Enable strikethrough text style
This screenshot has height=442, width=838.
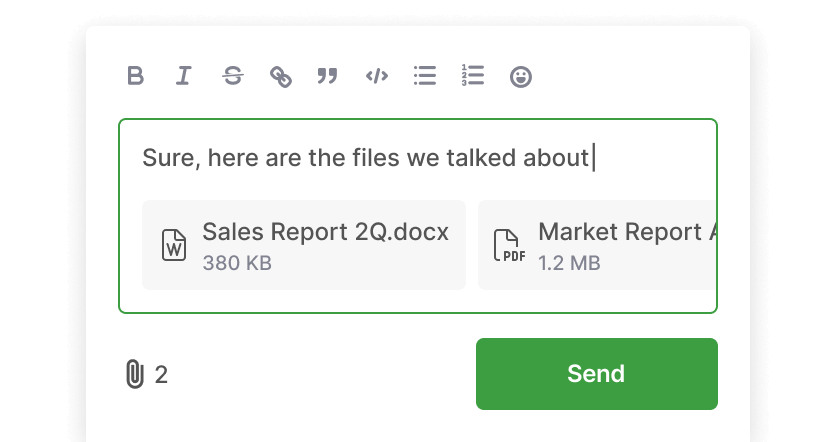232,76
